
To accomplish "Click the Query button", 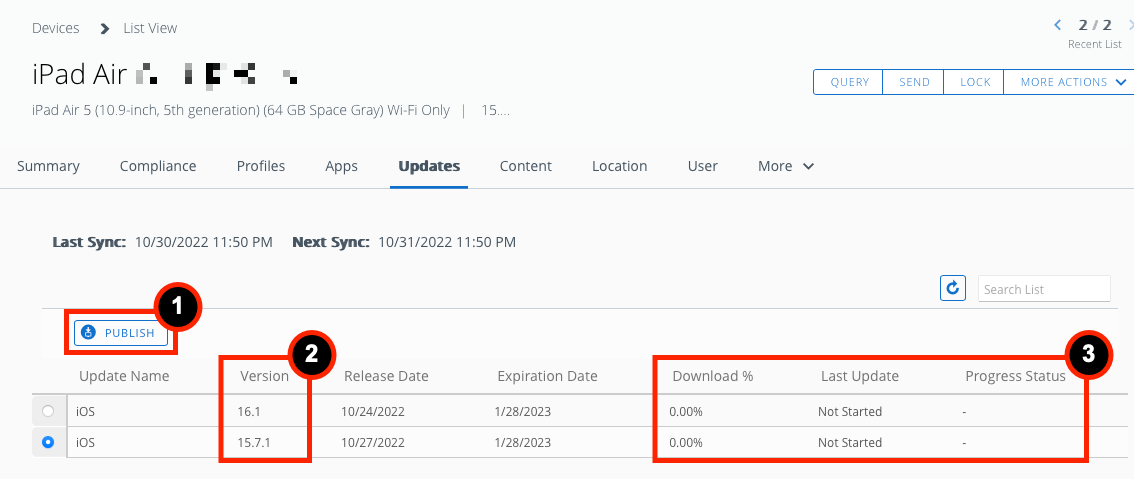I will click(849, 82).
